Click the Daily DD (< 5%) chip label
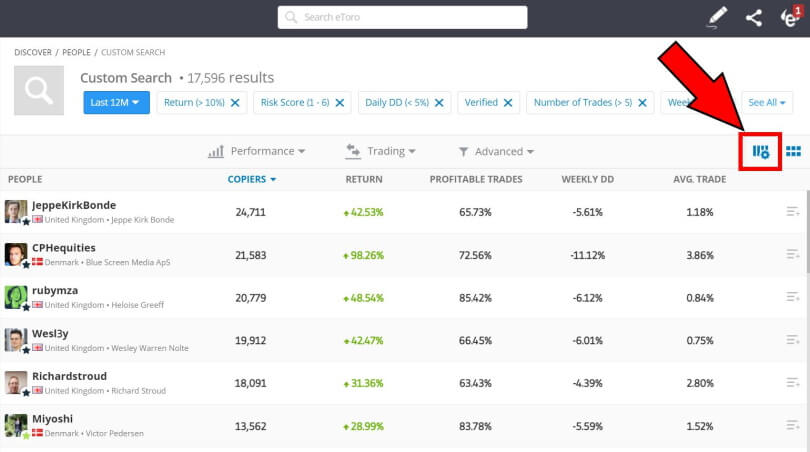The height and width of the screenshot is (452, 810). [x=397, y=103]
